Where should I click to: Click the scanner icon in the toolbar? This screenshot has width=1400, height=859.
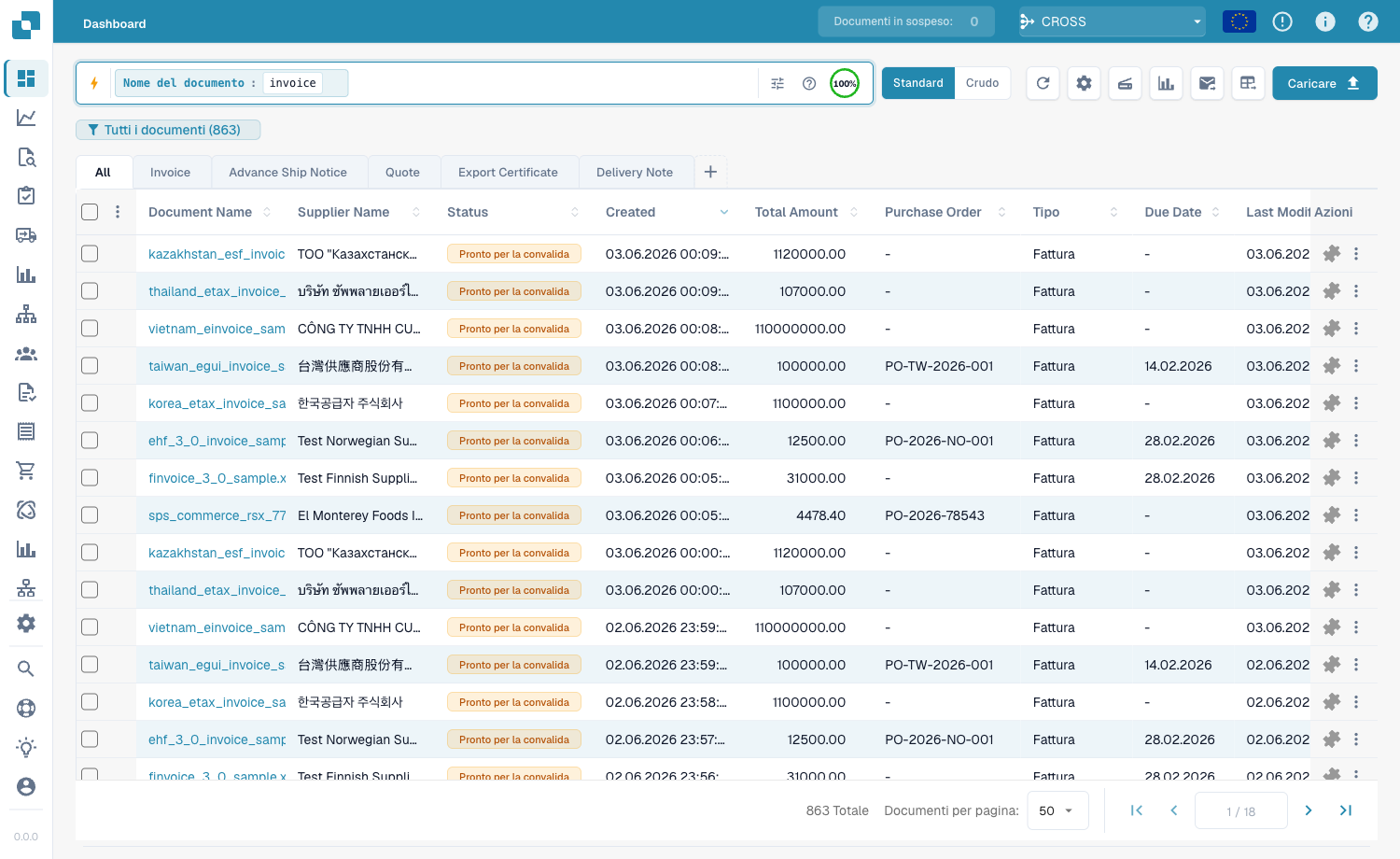pyautogui.click(x=1125, y=83)
